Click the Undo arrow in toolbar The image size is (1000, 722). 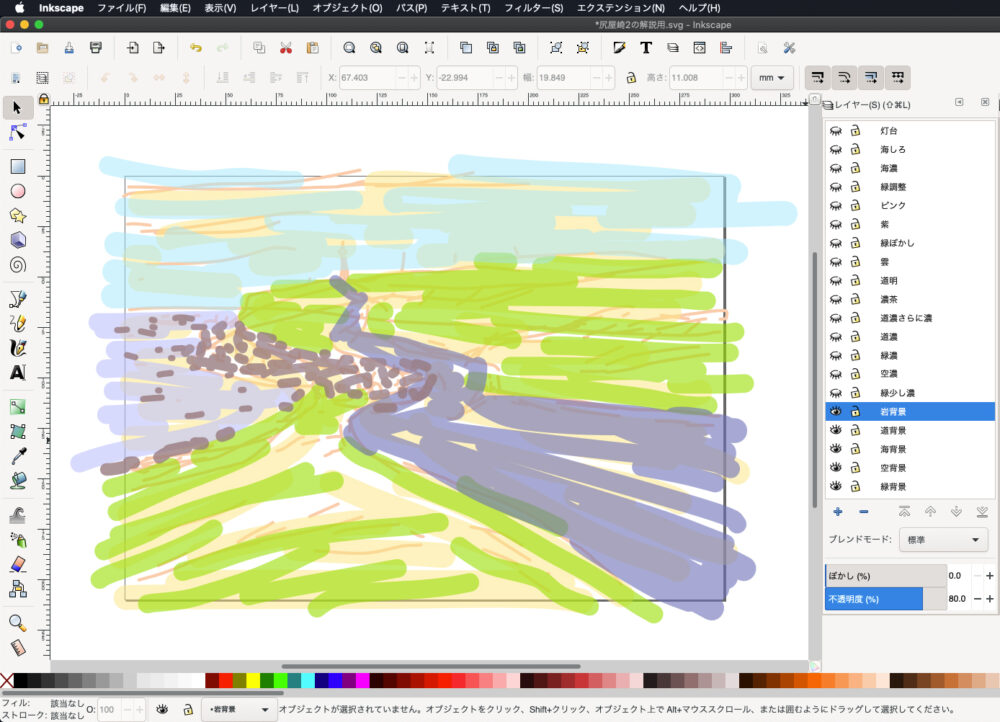[x=196, y=47]
